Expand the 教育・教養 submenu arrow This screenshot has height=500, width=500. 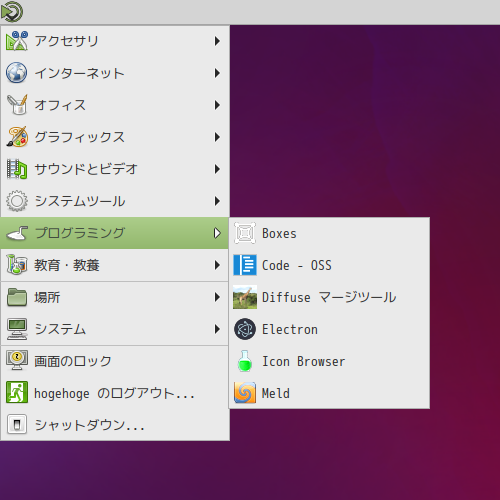point(217,265)
